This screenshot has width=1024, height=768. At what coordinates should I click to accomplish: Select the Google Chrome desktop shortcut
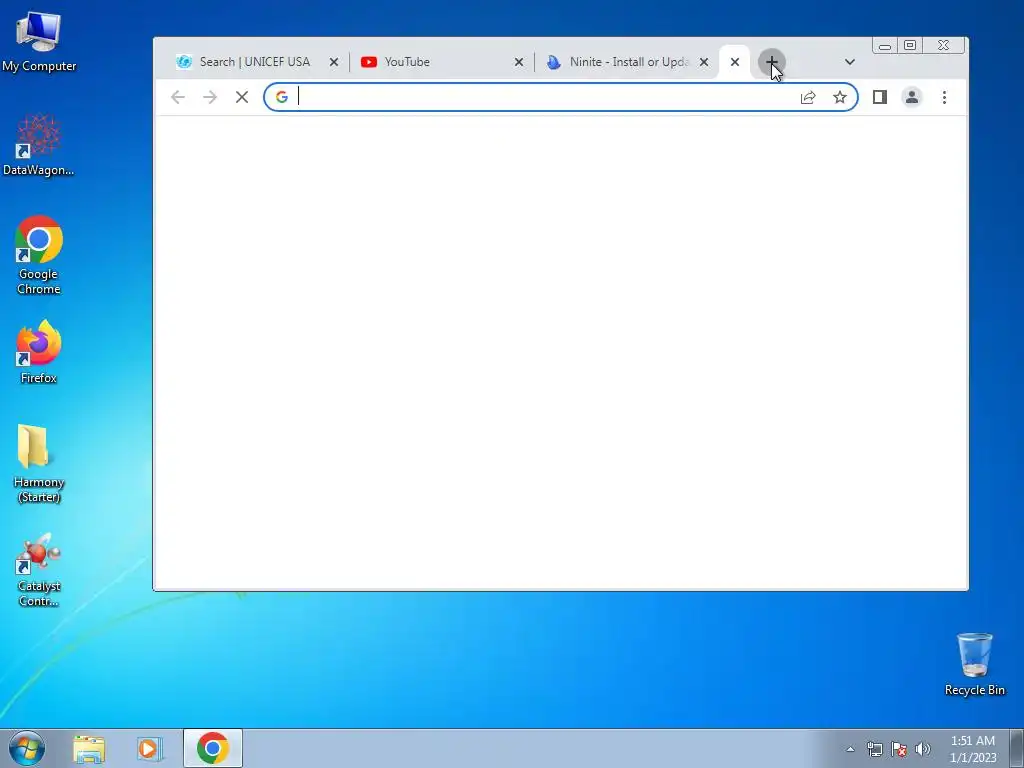[x=39, y=255]
